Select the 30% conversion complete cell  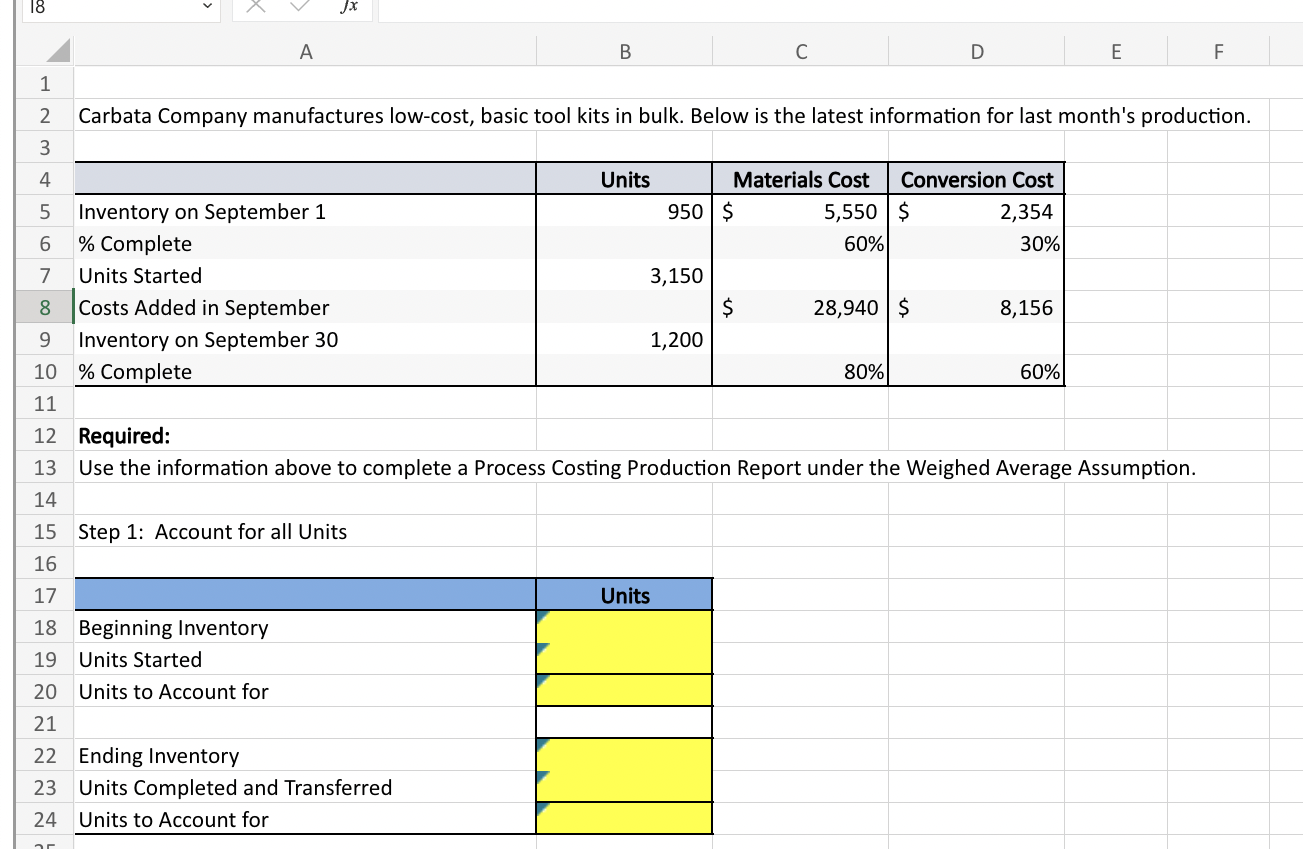click(x=976, y=243)
